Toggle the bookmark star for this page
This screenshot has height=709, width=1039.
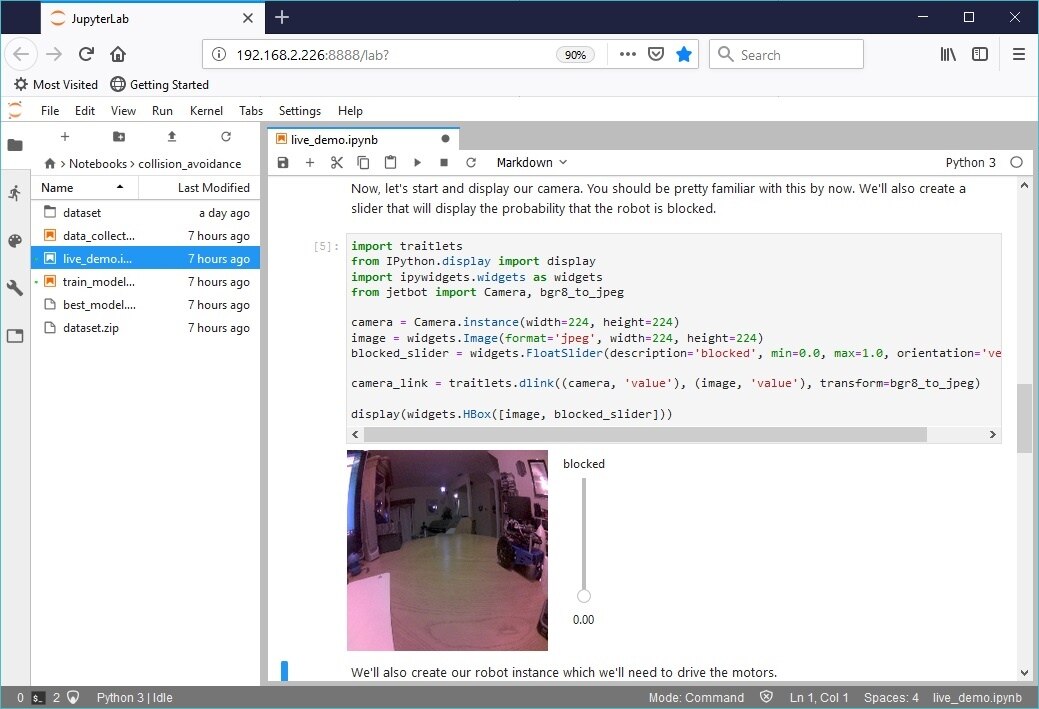tap(684, 55)
